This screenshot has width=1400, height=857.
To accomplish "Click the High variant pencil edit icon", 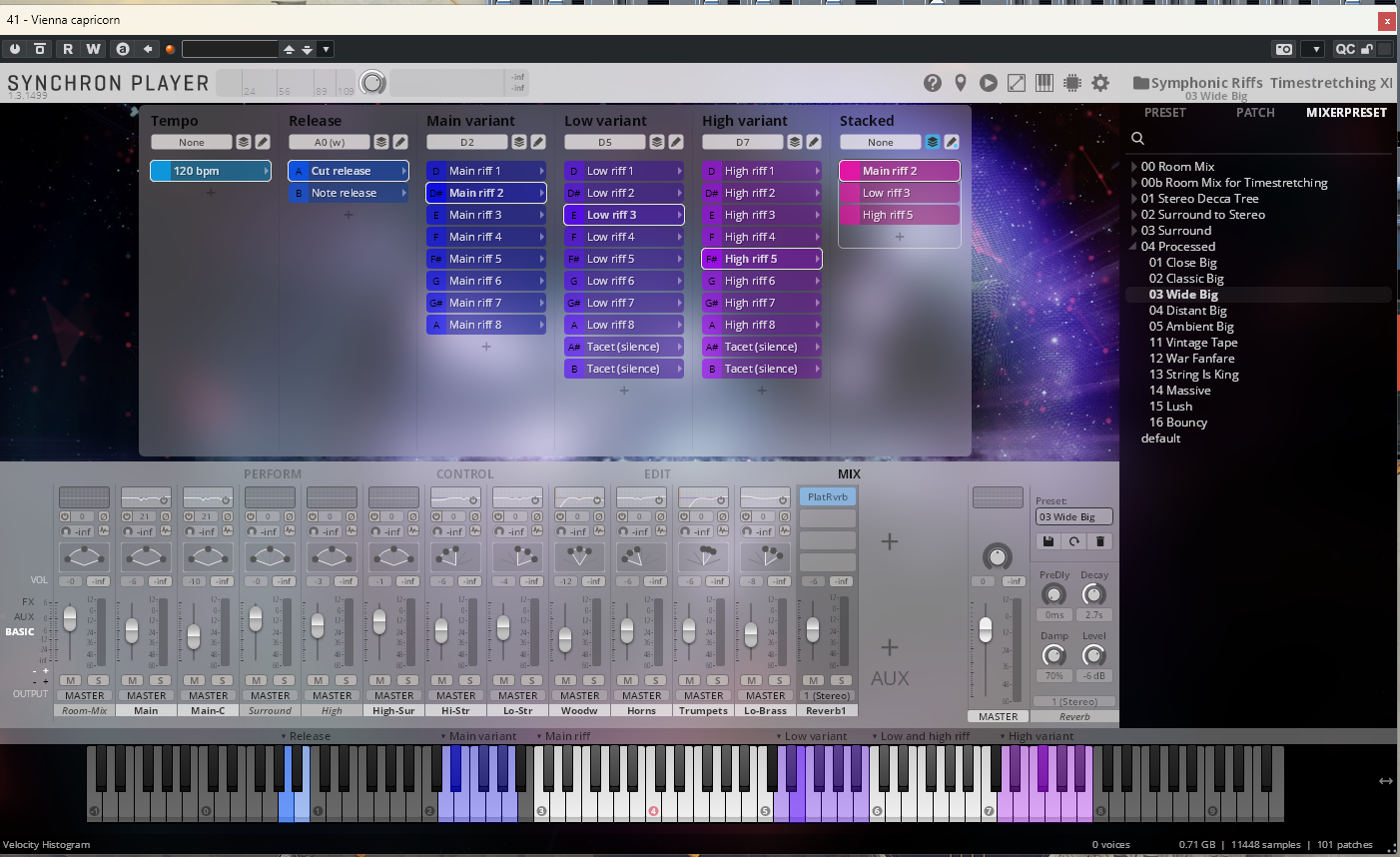I will [814, 142].
